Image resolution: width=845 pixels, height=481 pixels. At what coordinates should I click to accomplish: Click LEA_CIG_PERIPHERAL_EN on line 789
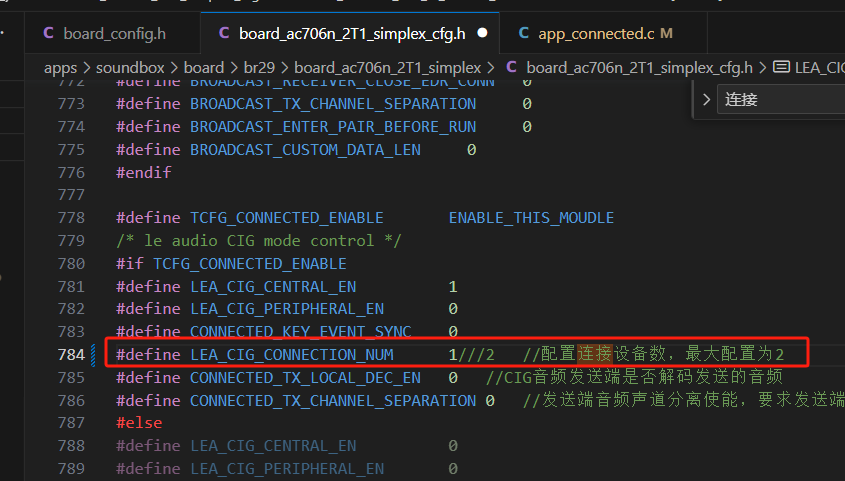point(287,469)
